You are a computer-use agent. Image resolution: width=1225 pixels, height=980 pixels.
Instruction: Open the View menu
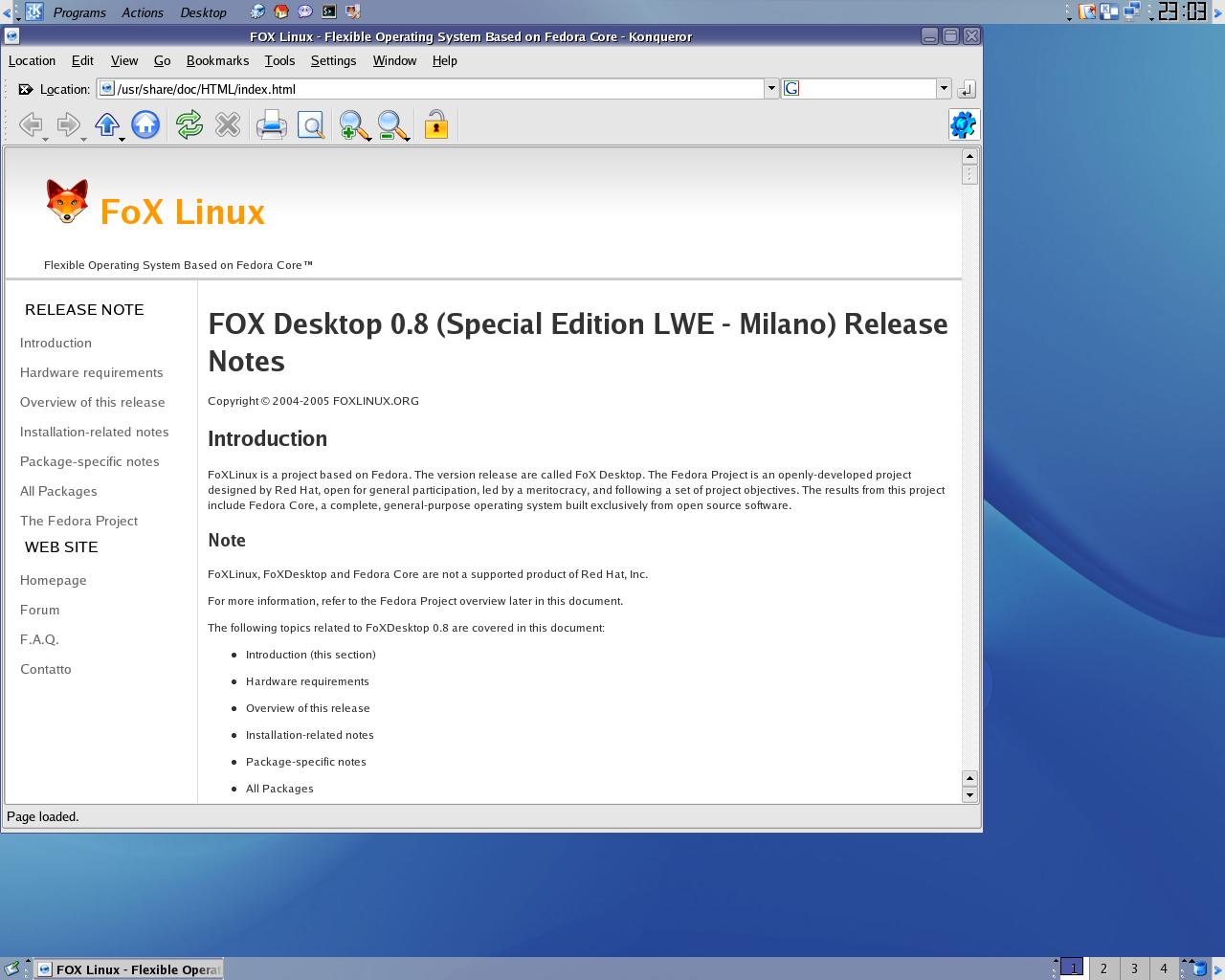pos(124,60)
